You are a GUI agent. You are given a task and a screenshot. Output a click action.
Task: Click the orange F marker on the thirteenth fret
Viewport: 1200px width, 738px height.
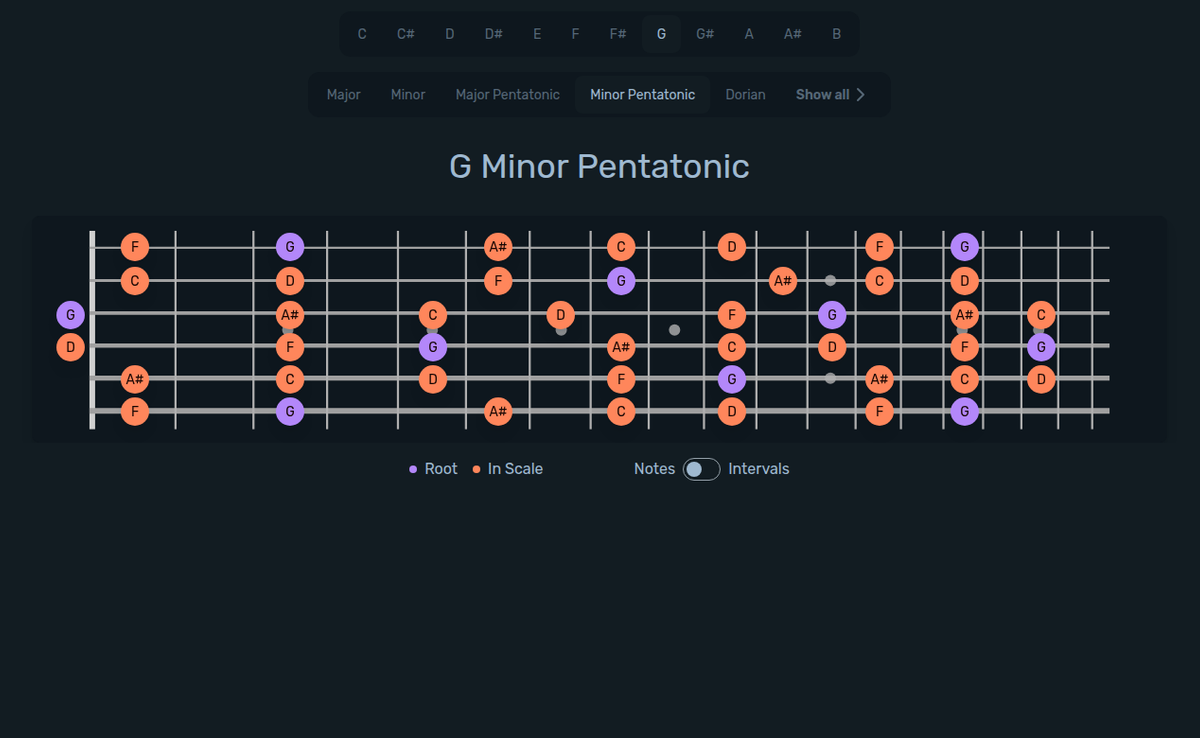click(x=879, y=246)
